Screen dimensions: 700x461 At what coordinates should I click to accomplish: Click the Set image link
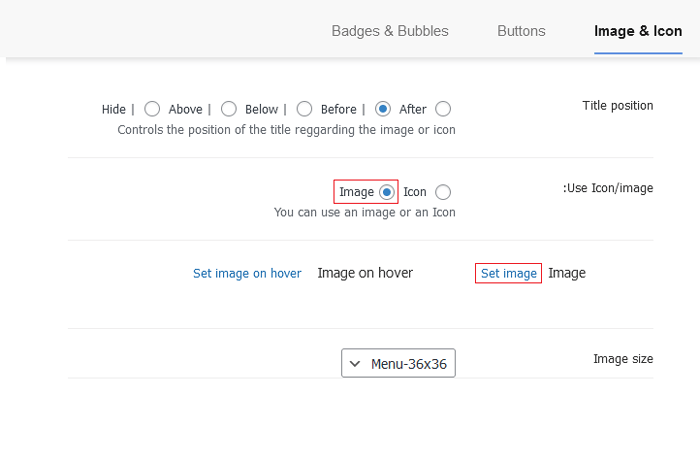click(508, 273)
